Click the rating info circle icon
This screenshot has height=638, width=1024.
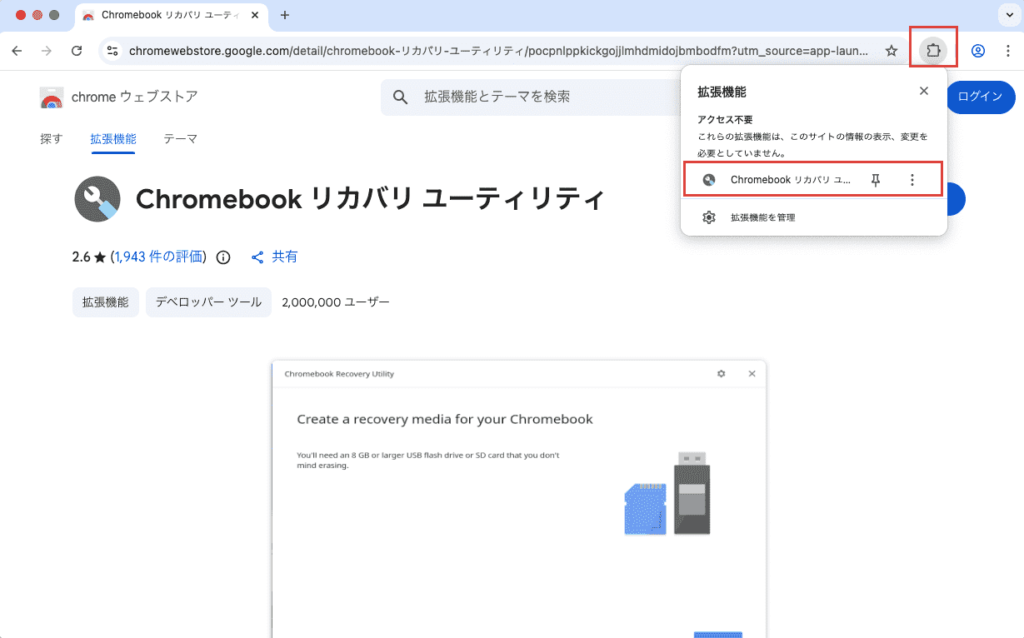223,257
